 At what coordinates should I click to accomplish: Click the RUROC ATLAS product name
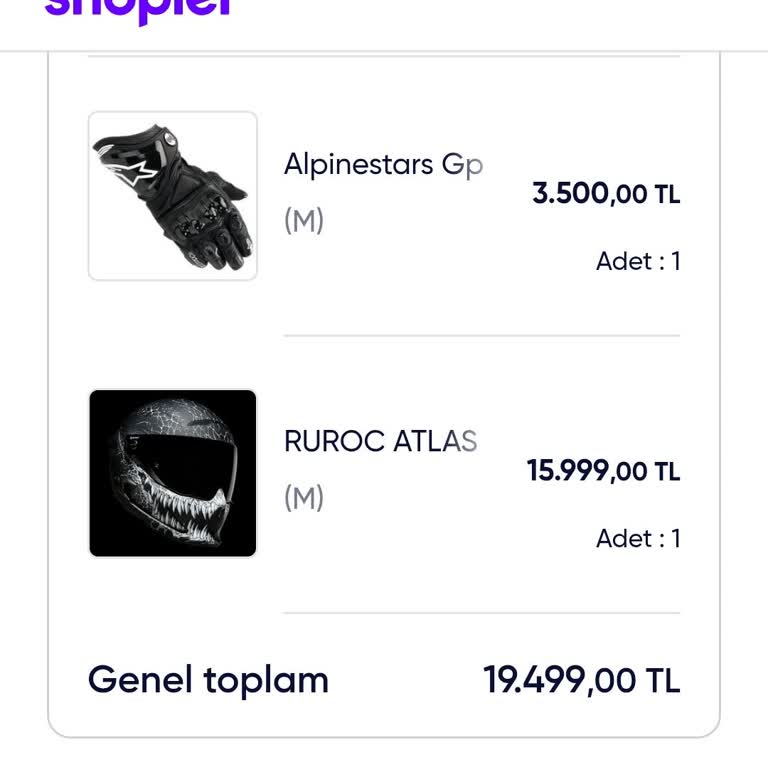(380, 441)
